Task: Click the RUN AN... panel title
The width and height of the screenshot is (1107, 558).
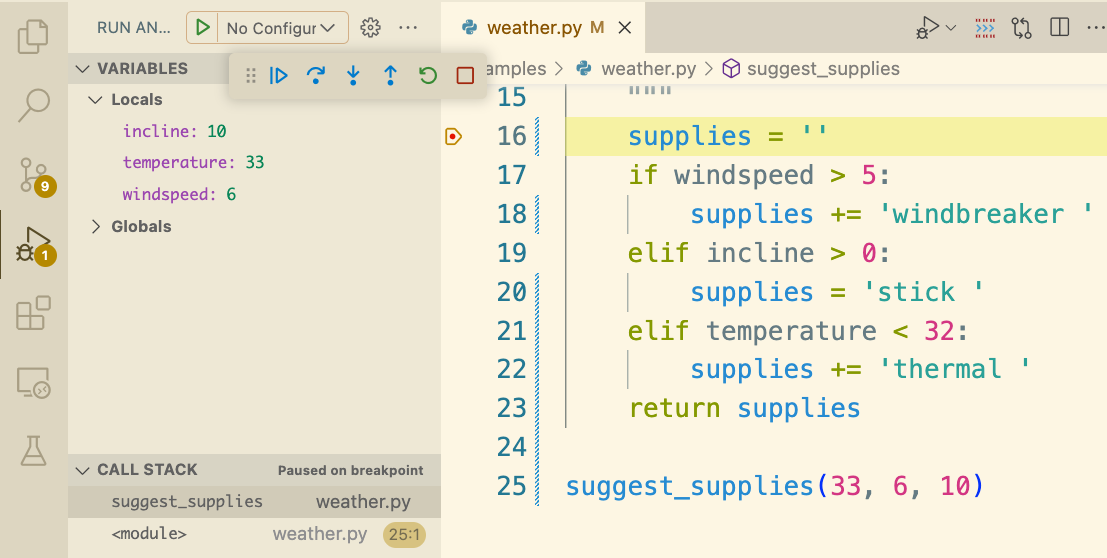Action: coord(133,28)
